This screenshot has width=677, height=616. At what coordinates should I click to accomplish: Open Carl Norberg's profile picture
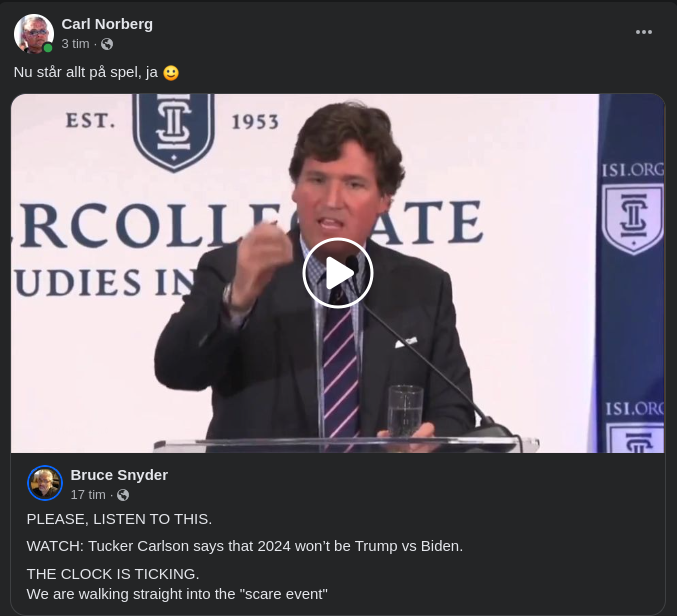(33, 33)
